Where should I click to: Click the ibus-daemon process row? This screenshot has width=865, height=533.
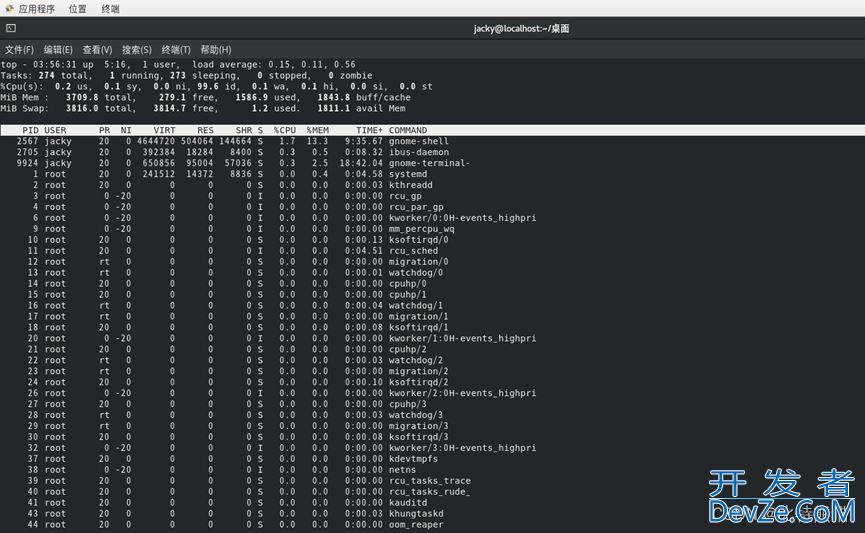(419, 152)
